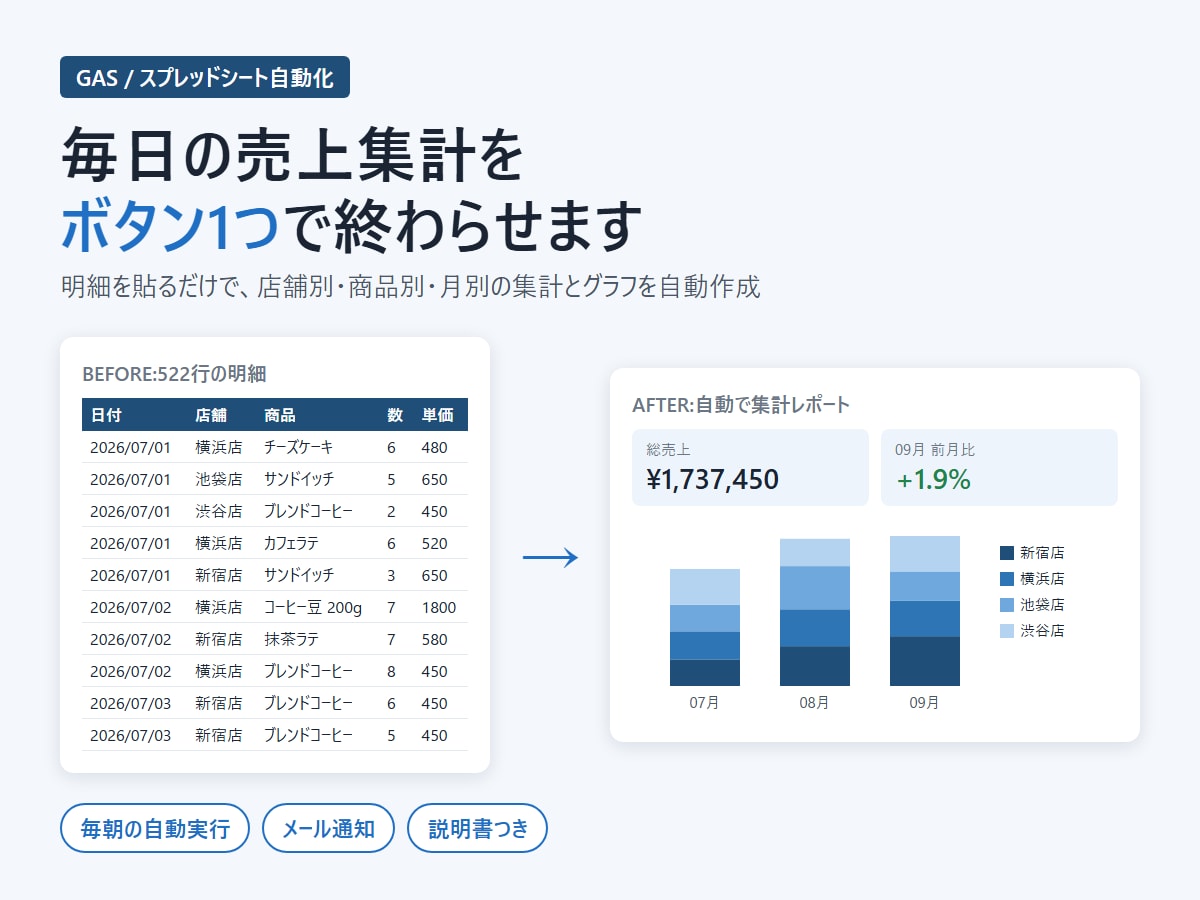Select the 09月 前月比 label
Image resolution: width=1200 pixels, height=900 pixels.
pos(935,450)
